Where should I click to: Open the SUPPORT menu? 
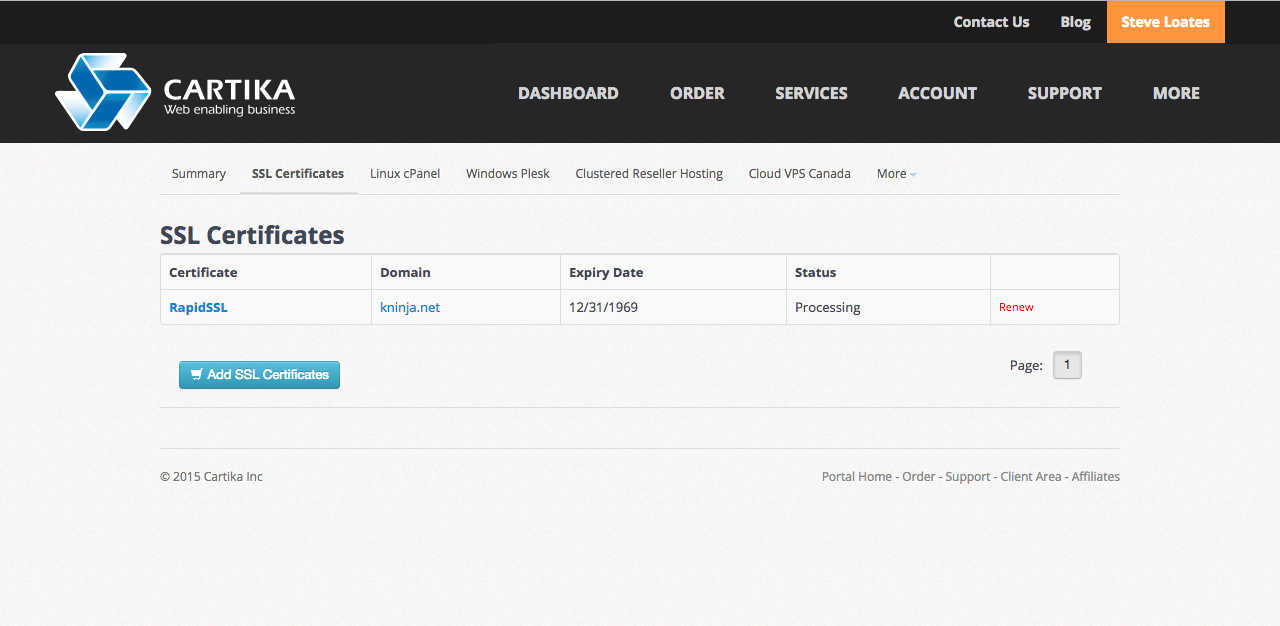[x=1064, y=93]
